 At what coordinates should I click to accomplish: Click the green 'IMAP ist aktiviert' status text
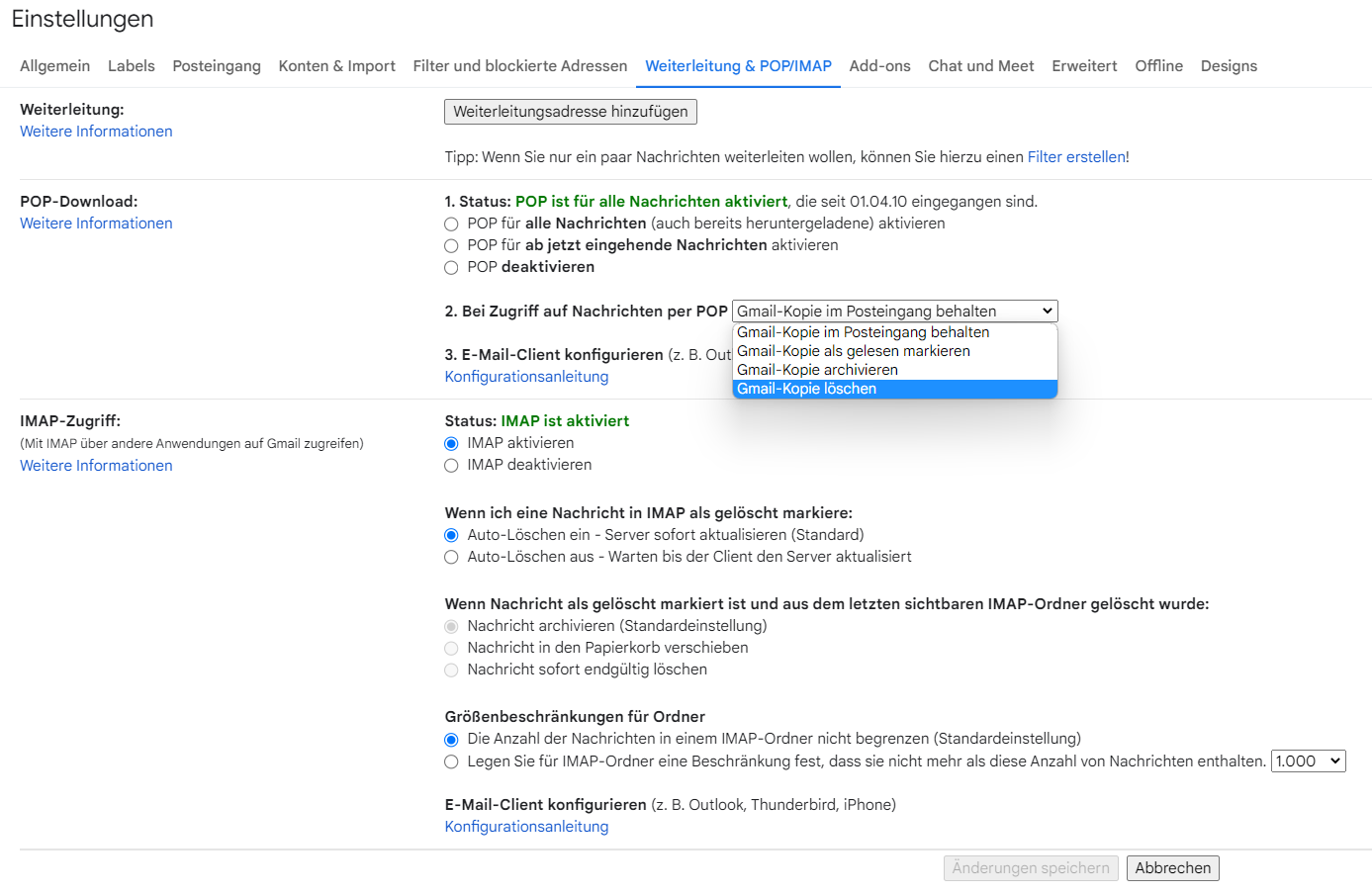click(565, 421)
